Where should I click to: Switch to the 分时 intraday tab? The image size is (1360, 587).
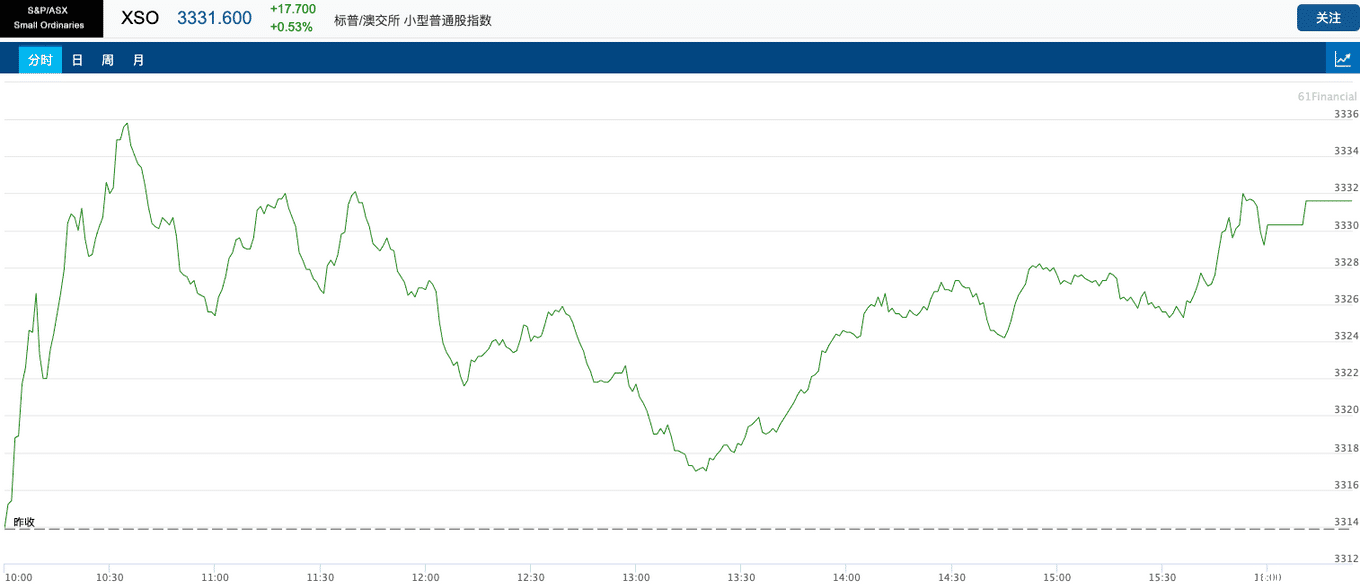pyautogui.click(x=40, y=60)
